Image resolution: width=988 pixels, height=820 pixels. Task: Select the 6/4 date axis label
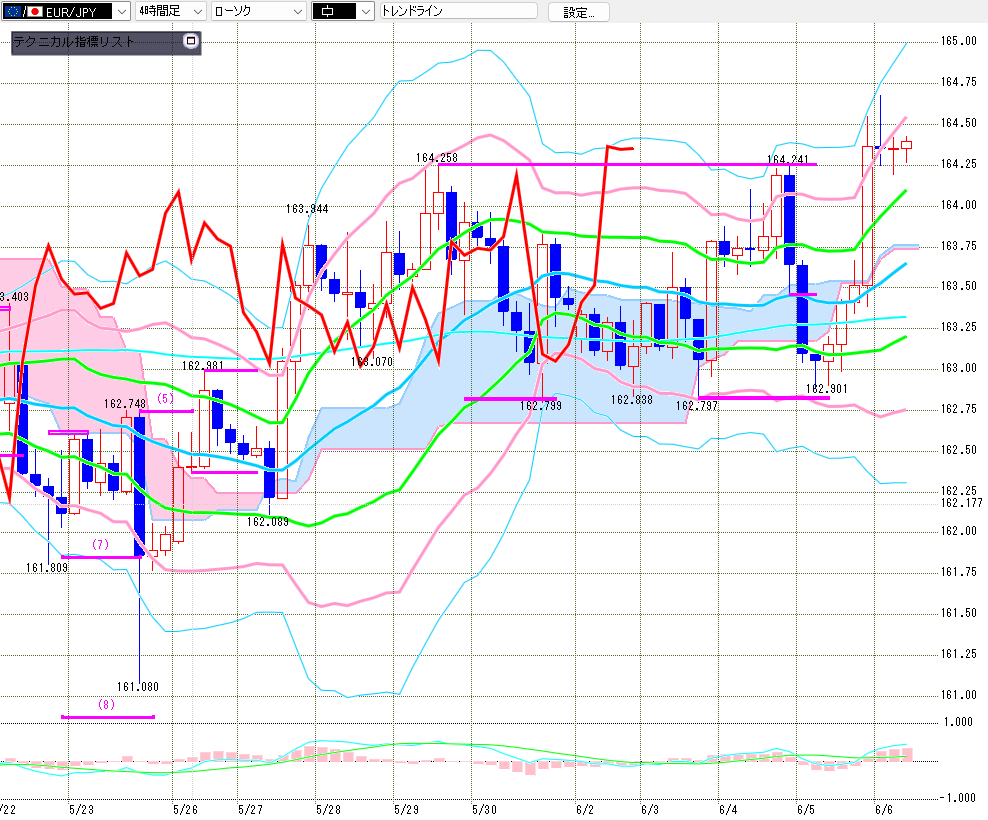pyautogui.click(x=728, y=810)
